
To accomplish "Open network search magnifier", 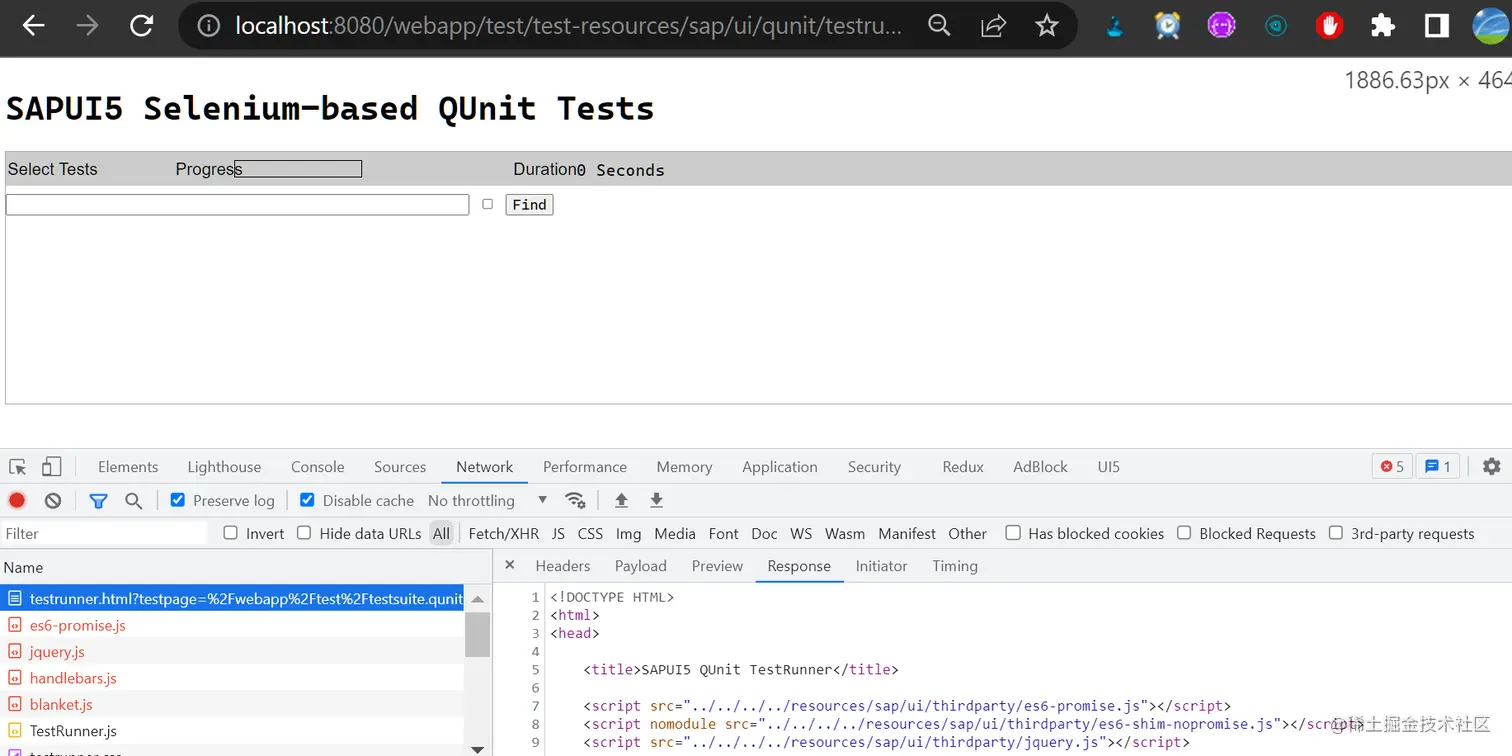I will pos(133,501).
